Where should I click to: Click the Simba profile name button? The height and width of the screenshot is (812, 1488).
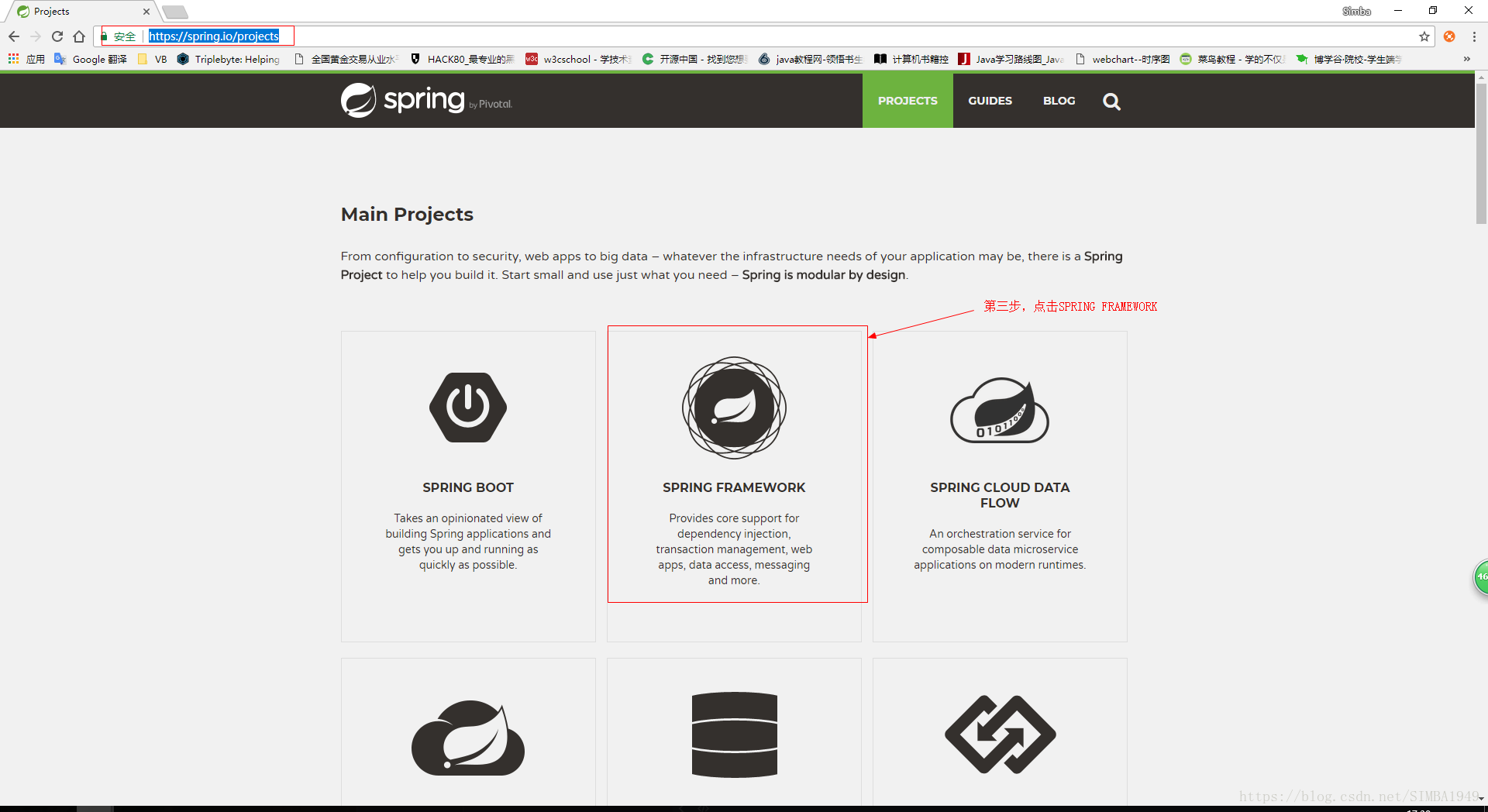point(1356,11)
